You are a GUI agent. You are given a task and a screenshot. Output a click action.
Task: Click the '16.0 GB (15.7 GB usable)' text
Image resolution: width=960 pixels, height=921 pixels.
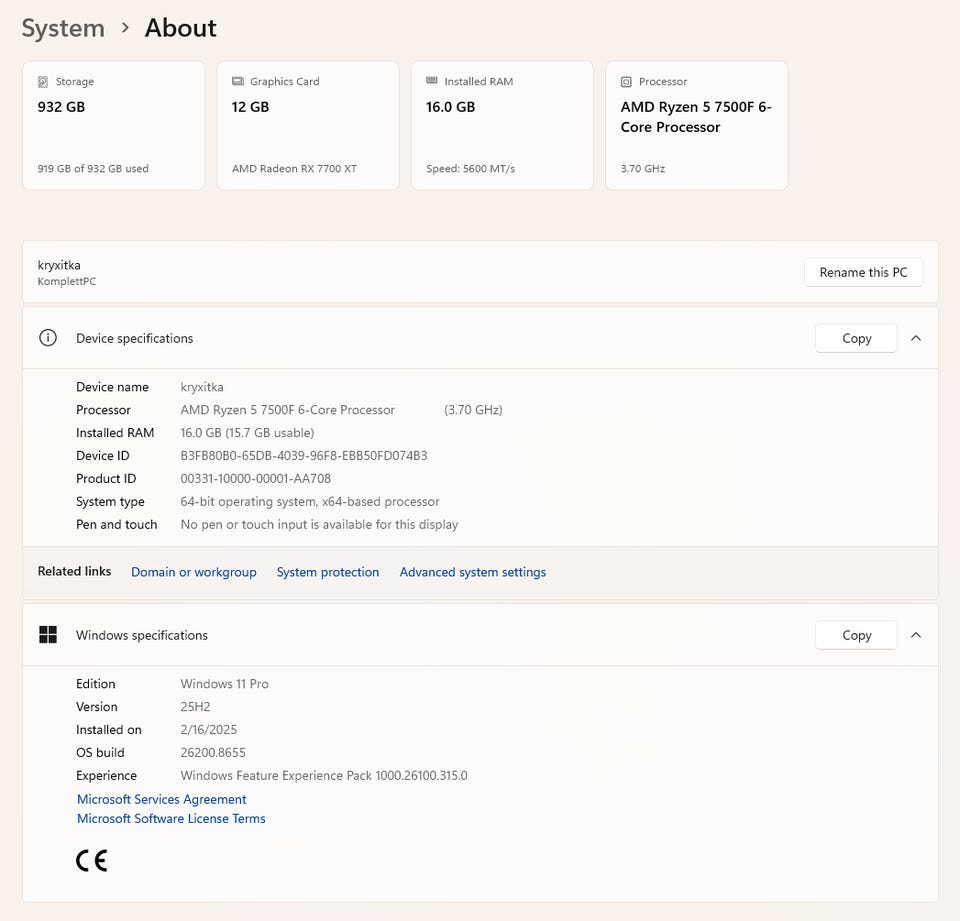point(247,433)
